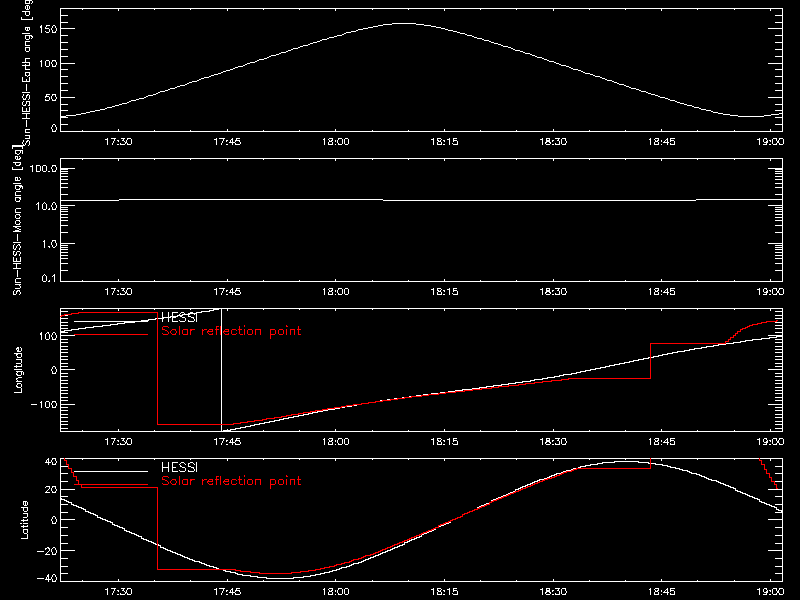
Task: Click 18:30 under the Latitude plot
Action: (x=553, y=592)
